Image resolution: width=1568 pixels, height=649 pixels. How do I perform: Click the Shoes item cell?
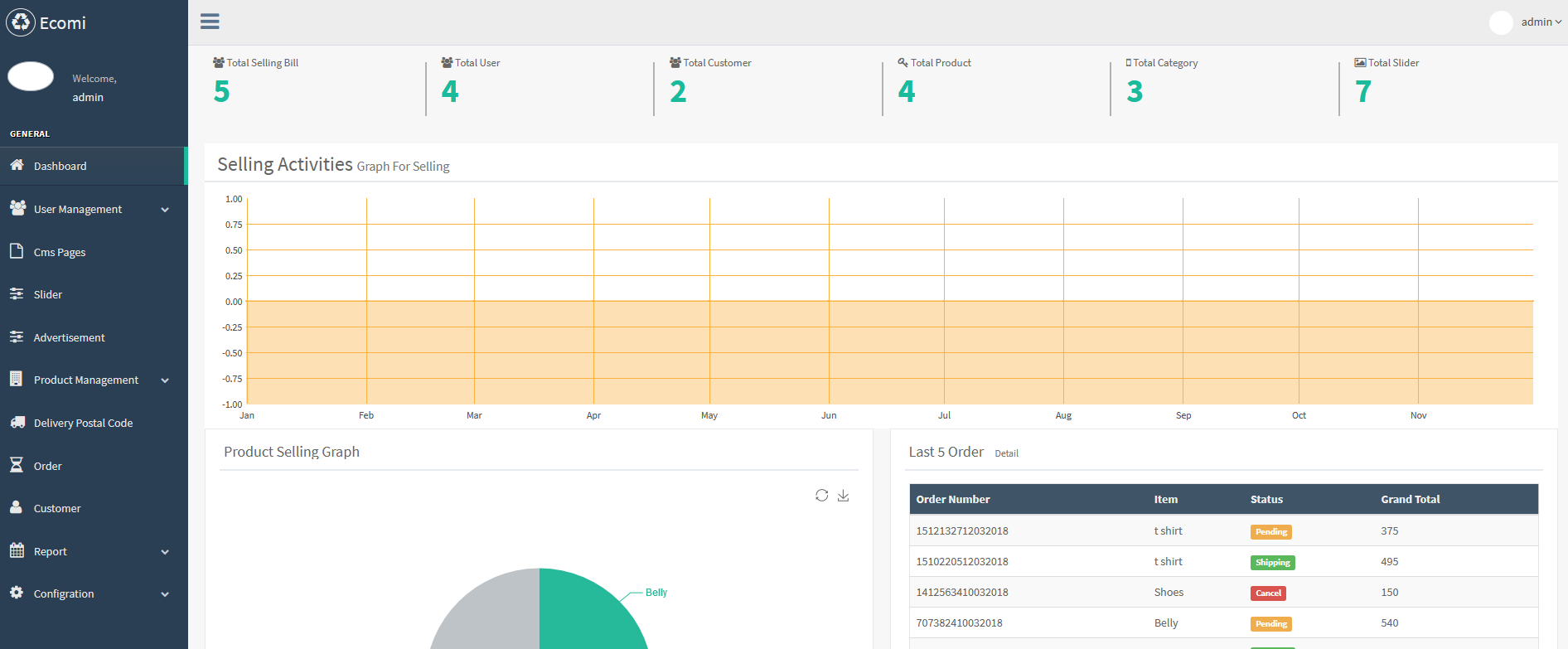point(1169,593)
